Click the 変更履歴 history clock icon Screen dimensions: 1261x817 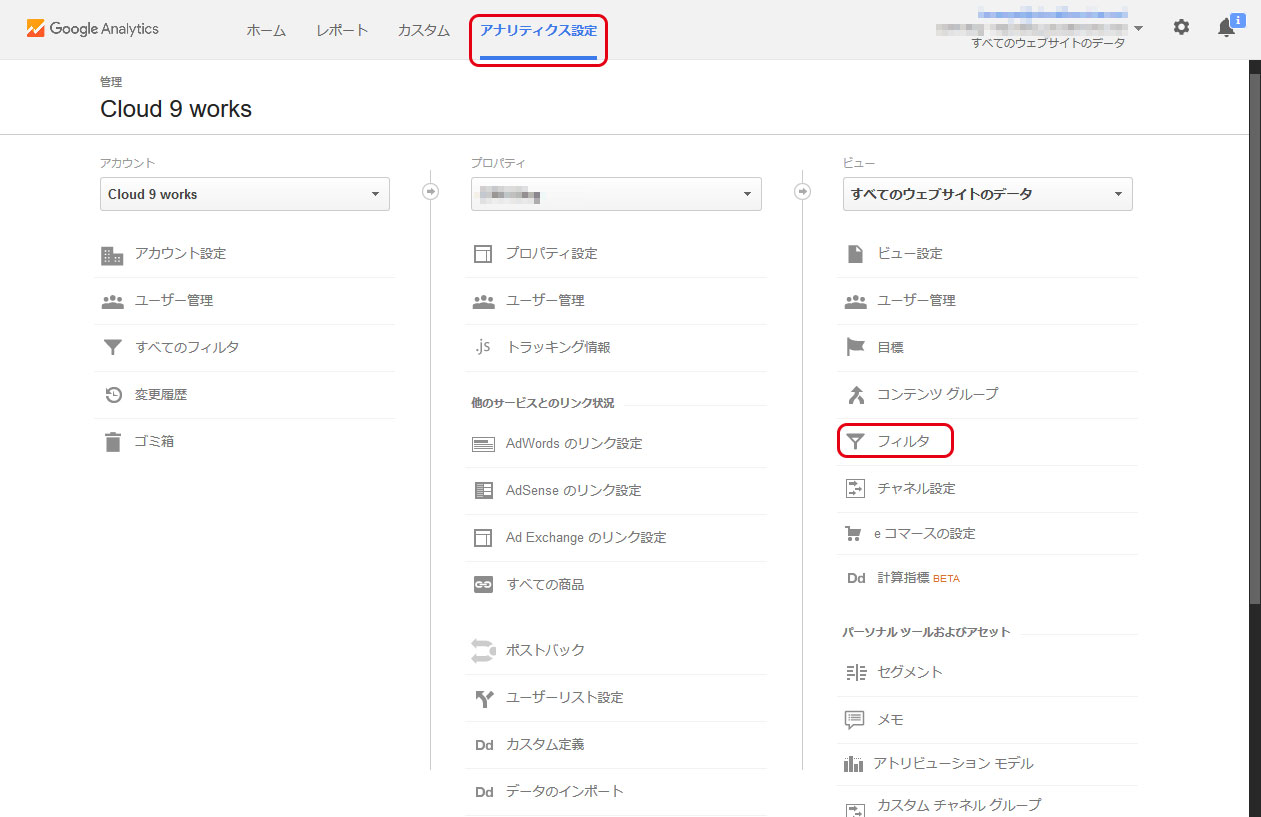click(x=113, y=395)
